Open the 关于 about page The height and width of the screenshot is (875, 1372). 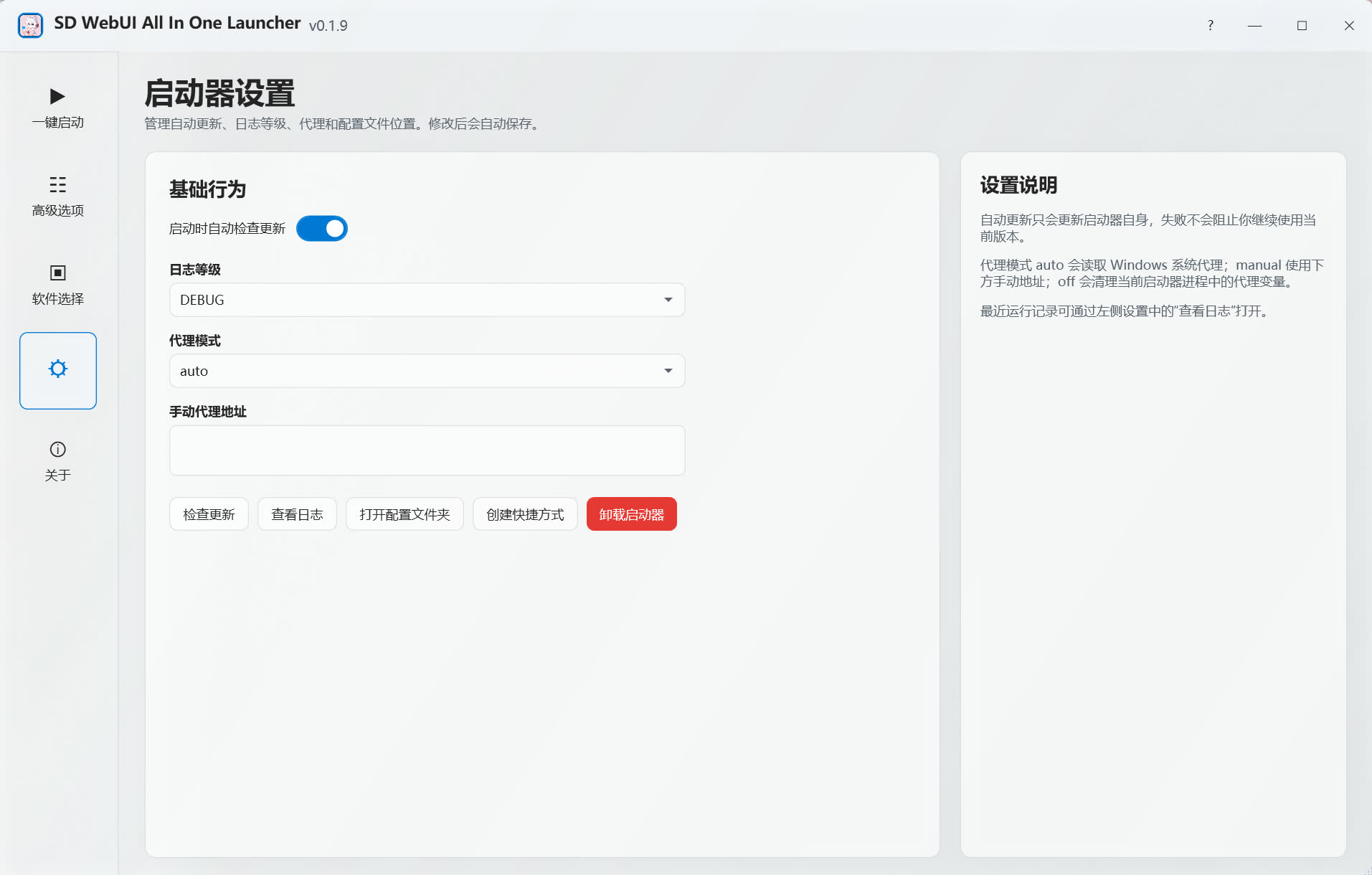pos(58,460)
